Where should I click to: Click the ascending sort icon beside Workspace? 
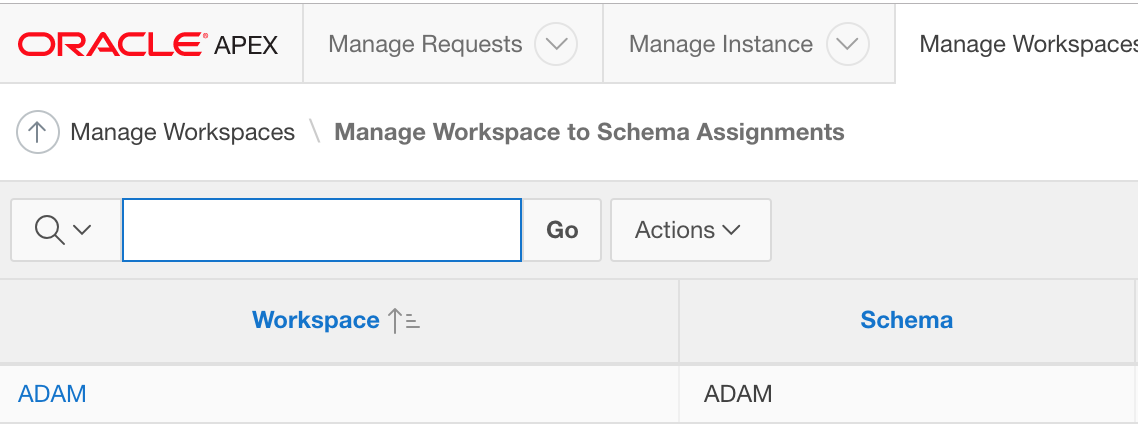[404, 321]
